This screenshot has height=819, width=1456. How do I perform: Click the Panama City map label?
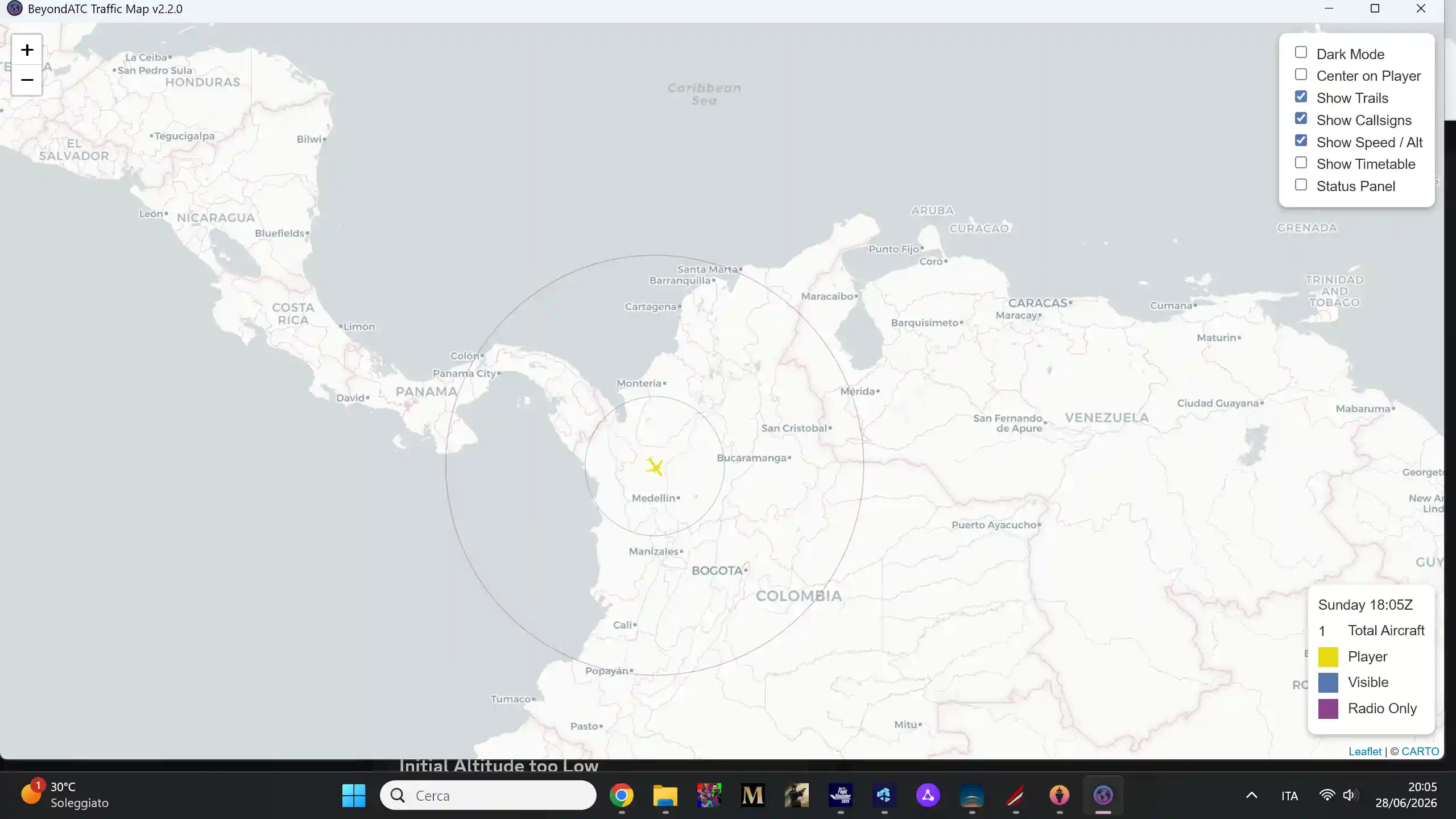[x=464, y=374]
